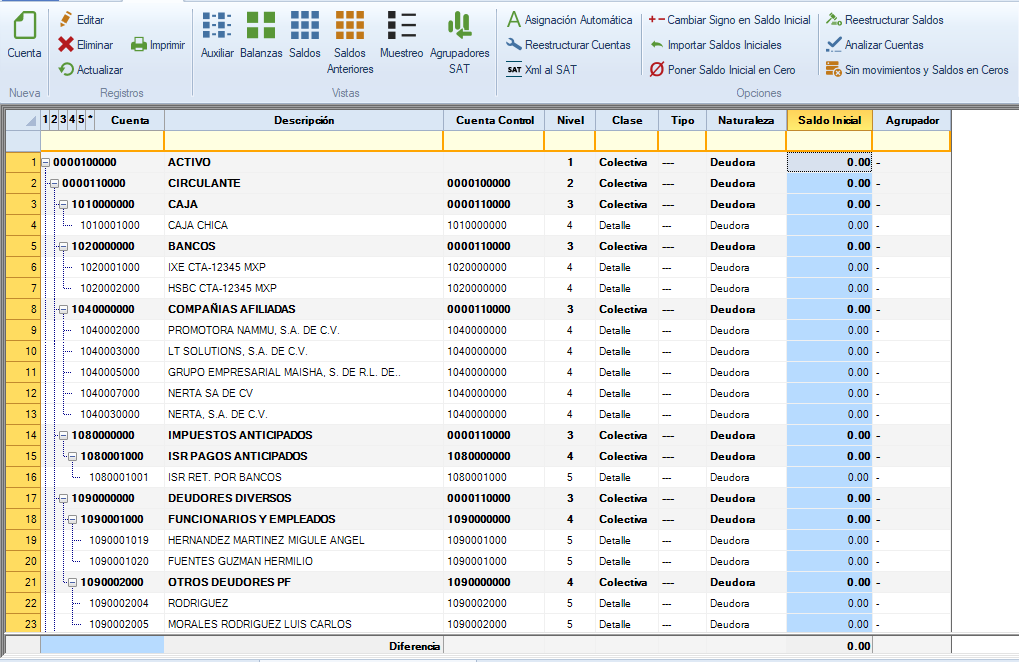Screen dimensions: 1019x662
Task: Print with the Imprimir button
Action: tap(158, 45)
